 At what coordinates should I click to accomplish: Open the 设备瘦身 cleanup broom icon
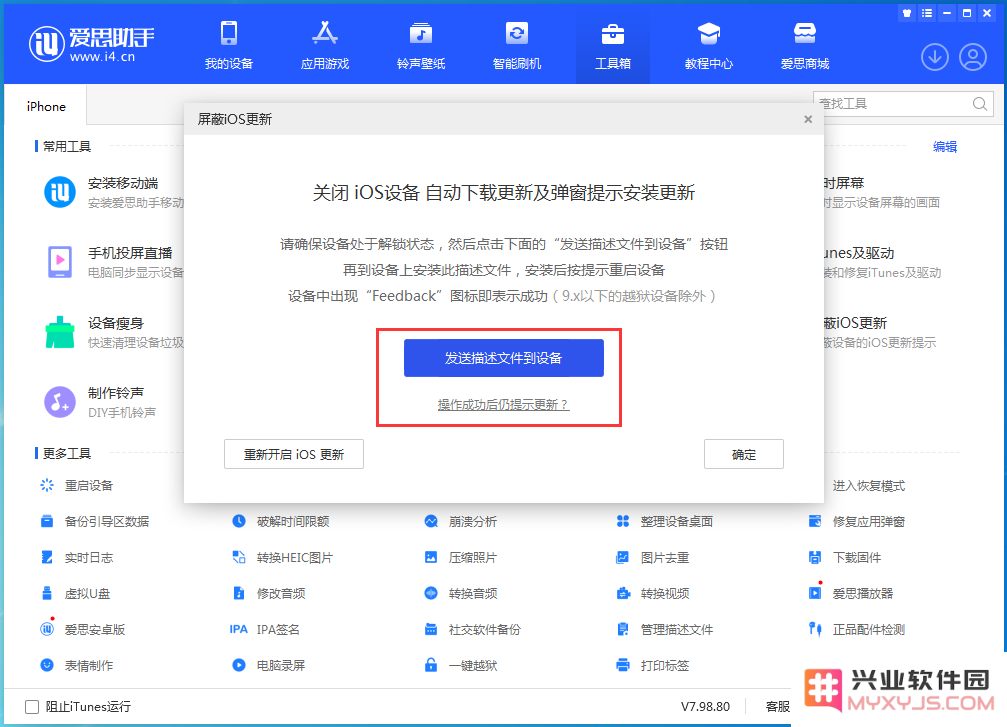click(x=60, y=332)
